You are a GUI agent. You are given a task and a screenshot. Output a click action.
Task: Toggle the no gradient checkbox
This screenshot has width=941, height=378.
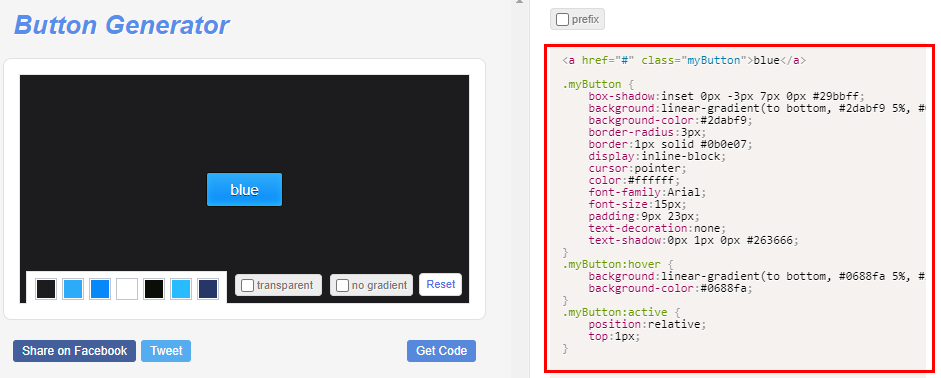pos(342,286)
